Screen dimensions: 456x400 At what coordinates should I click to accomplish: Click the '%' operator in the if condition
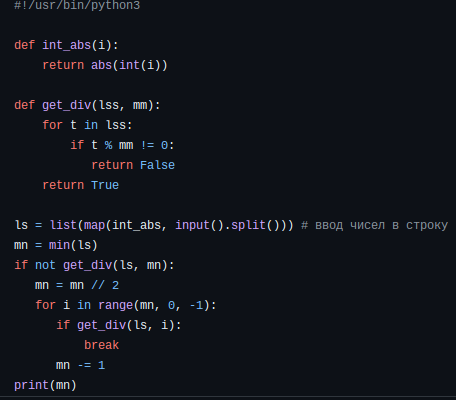(x=108, y=145)
